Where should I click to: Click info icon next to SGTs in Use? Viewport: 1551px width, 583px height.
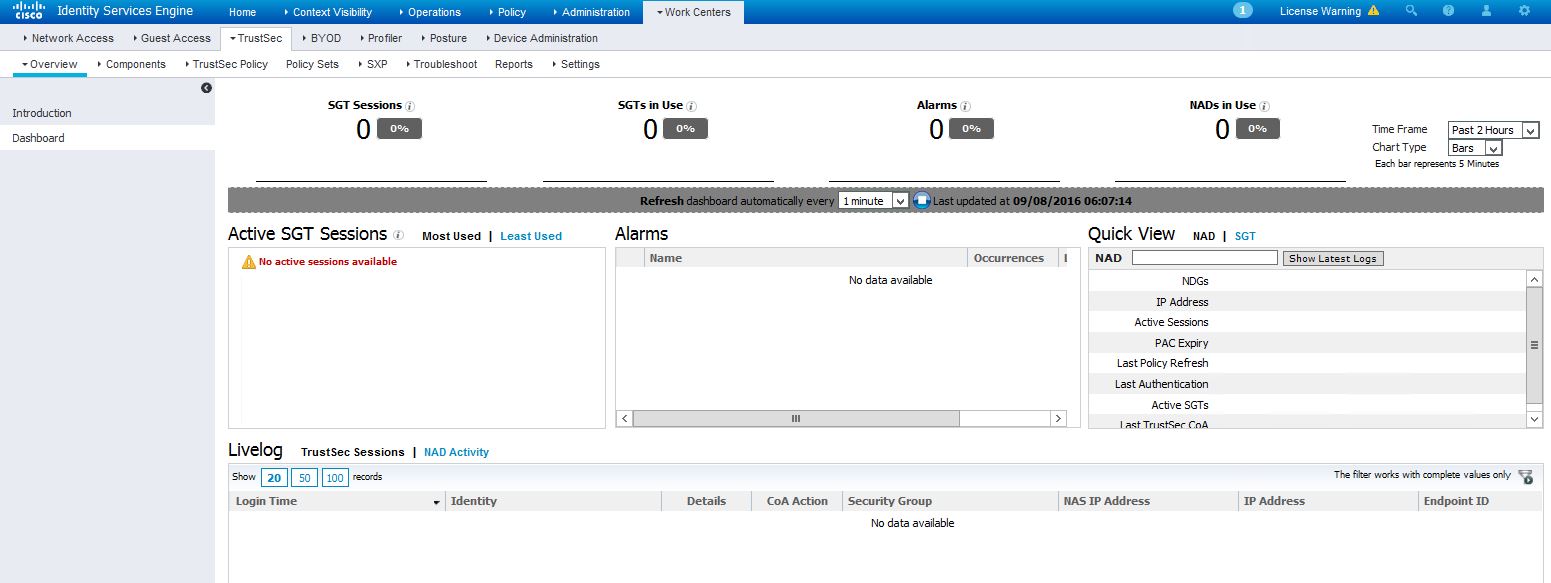pos(692,106)
